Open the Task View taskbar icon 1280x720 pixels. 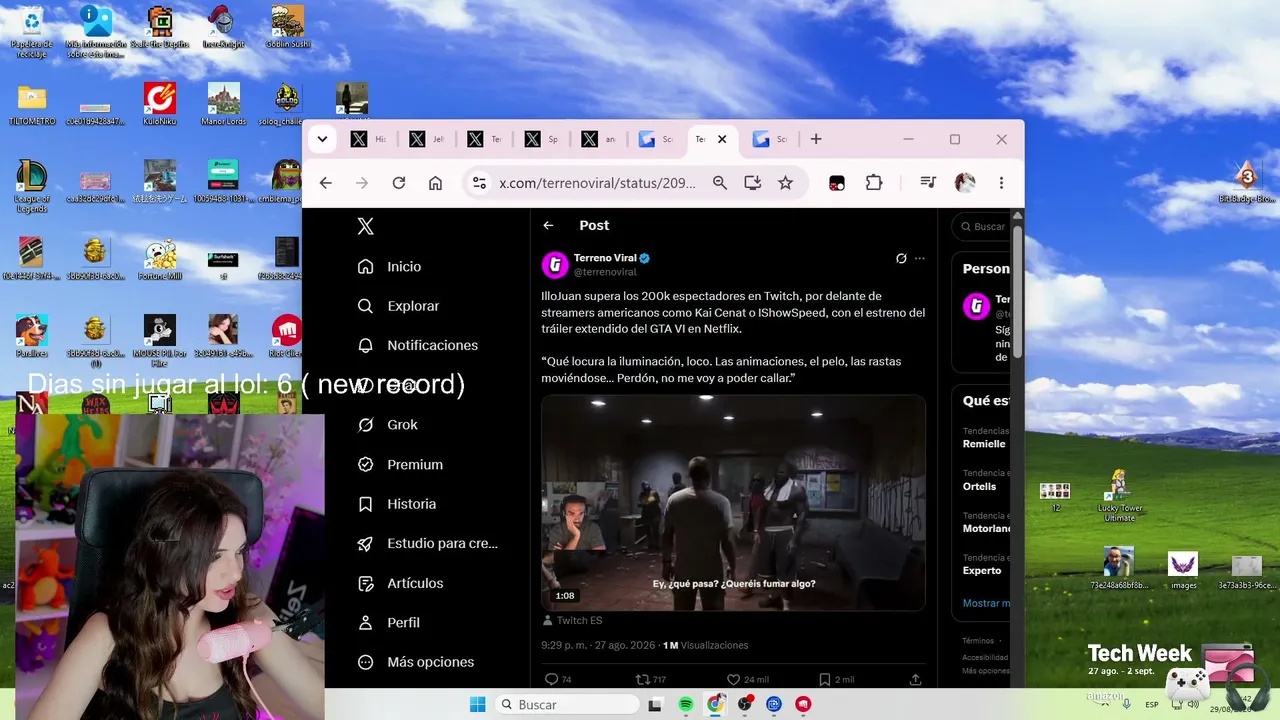click(x=655, y=705)
